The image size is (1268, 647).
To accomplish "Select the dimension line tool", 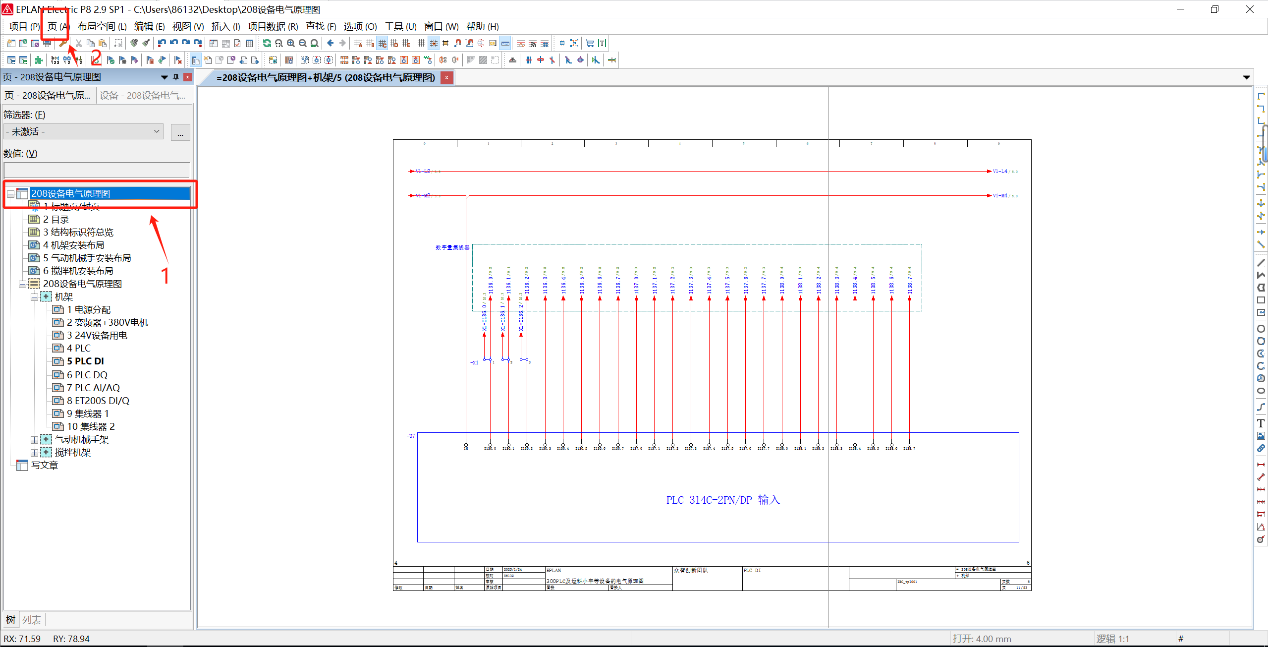I will click(x=1261, y=466).
